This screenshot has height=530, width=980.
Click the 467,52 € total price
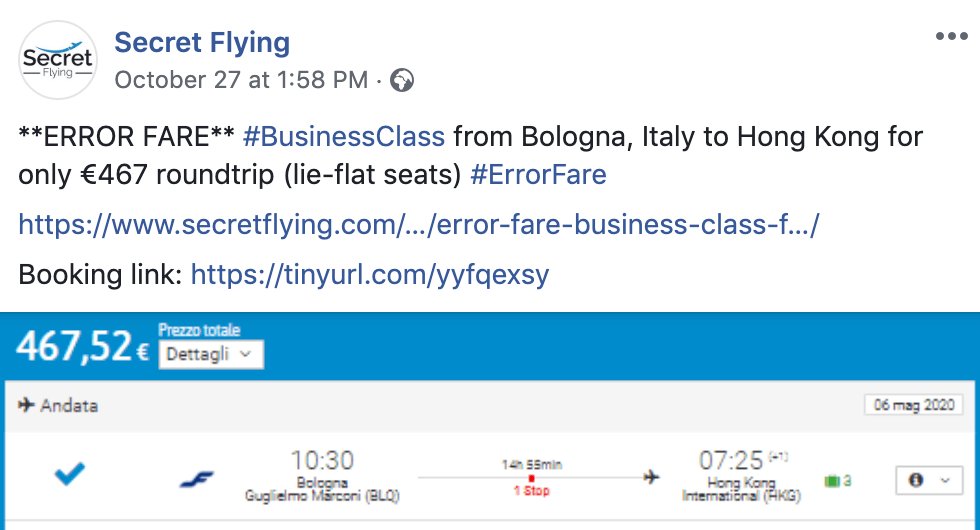pyautogui.click(x=82, y=346)
